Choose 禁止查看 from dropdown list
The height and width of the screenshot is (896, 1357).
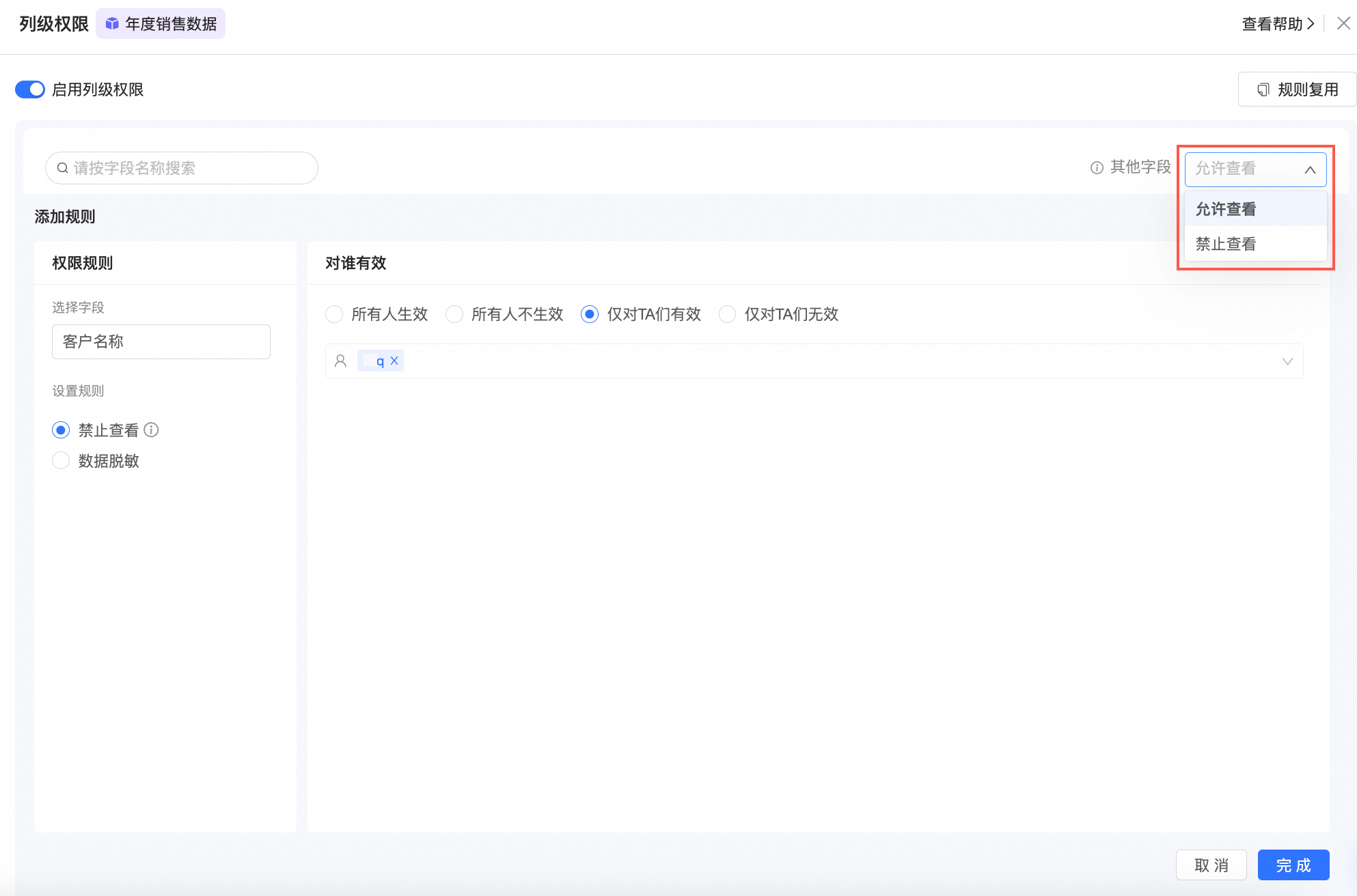click(1226, 244)
